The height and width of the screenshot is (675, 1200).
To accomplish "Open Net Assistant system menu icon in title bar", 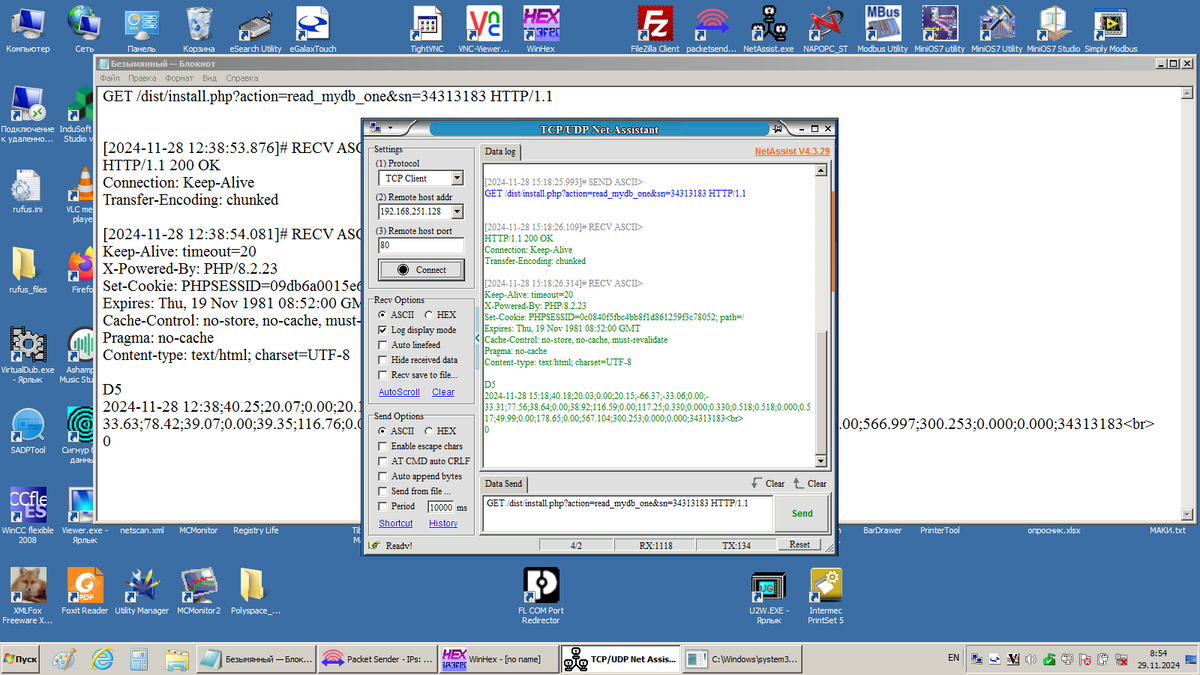I will (x=375, y=128).
